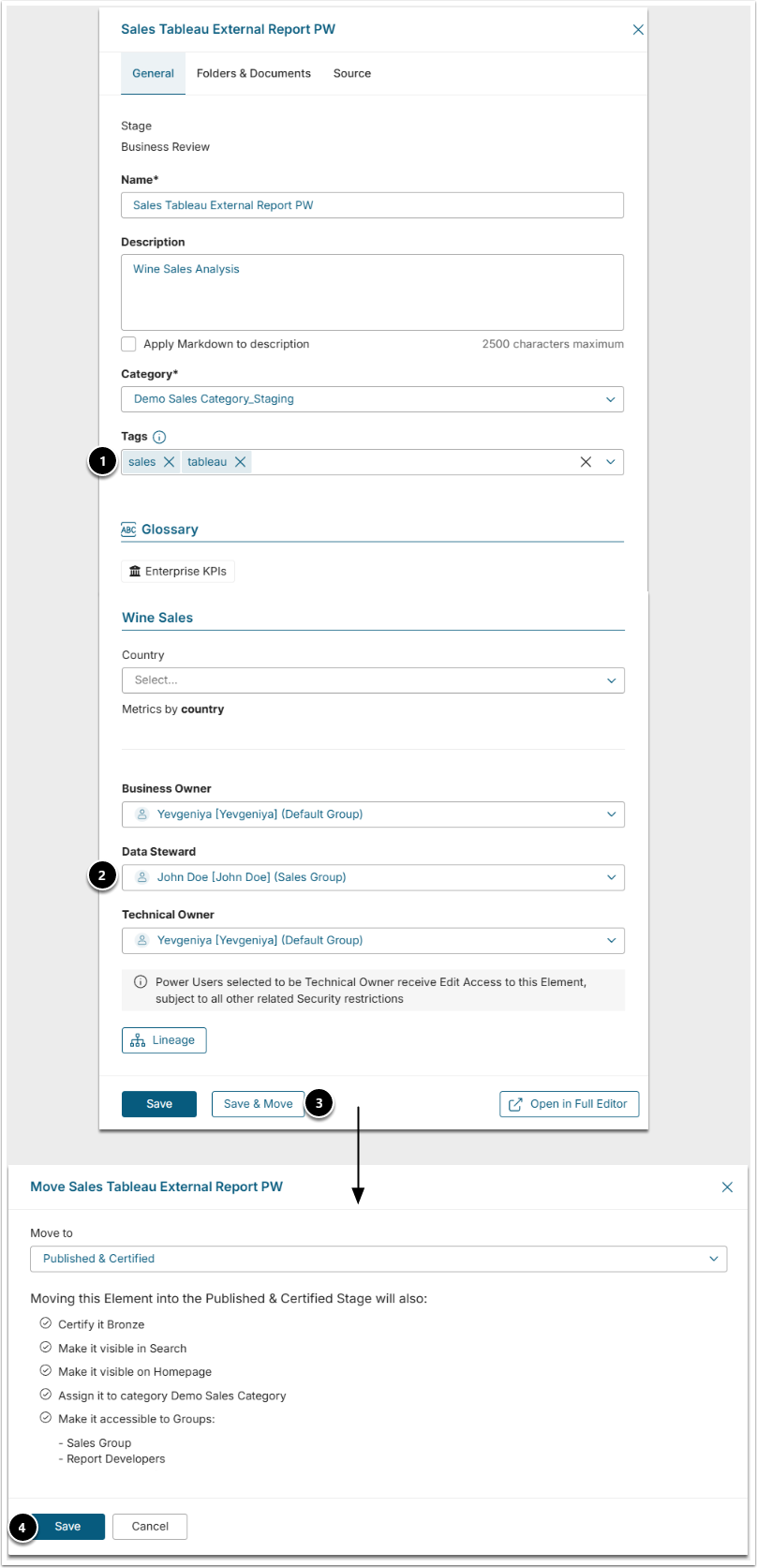Screen dimensions: 757x1568
Task: Remove the sales tag
Action: pos(169,462)
